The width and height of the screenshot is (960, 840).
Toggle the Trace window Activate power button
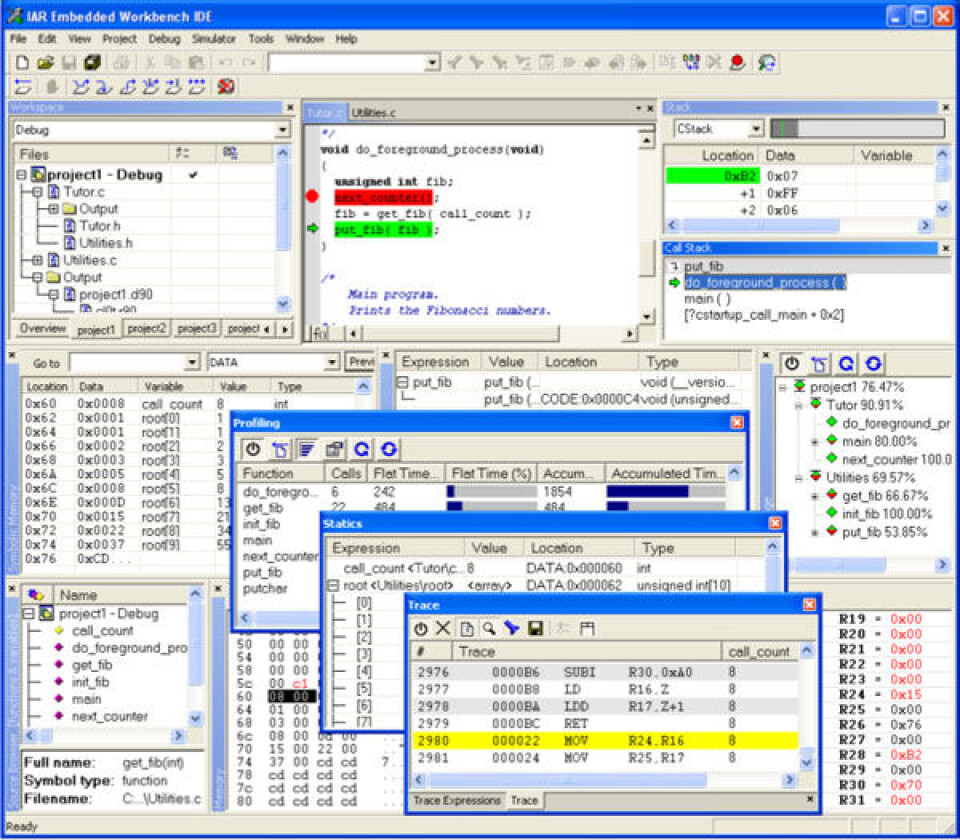coord(421,628)
